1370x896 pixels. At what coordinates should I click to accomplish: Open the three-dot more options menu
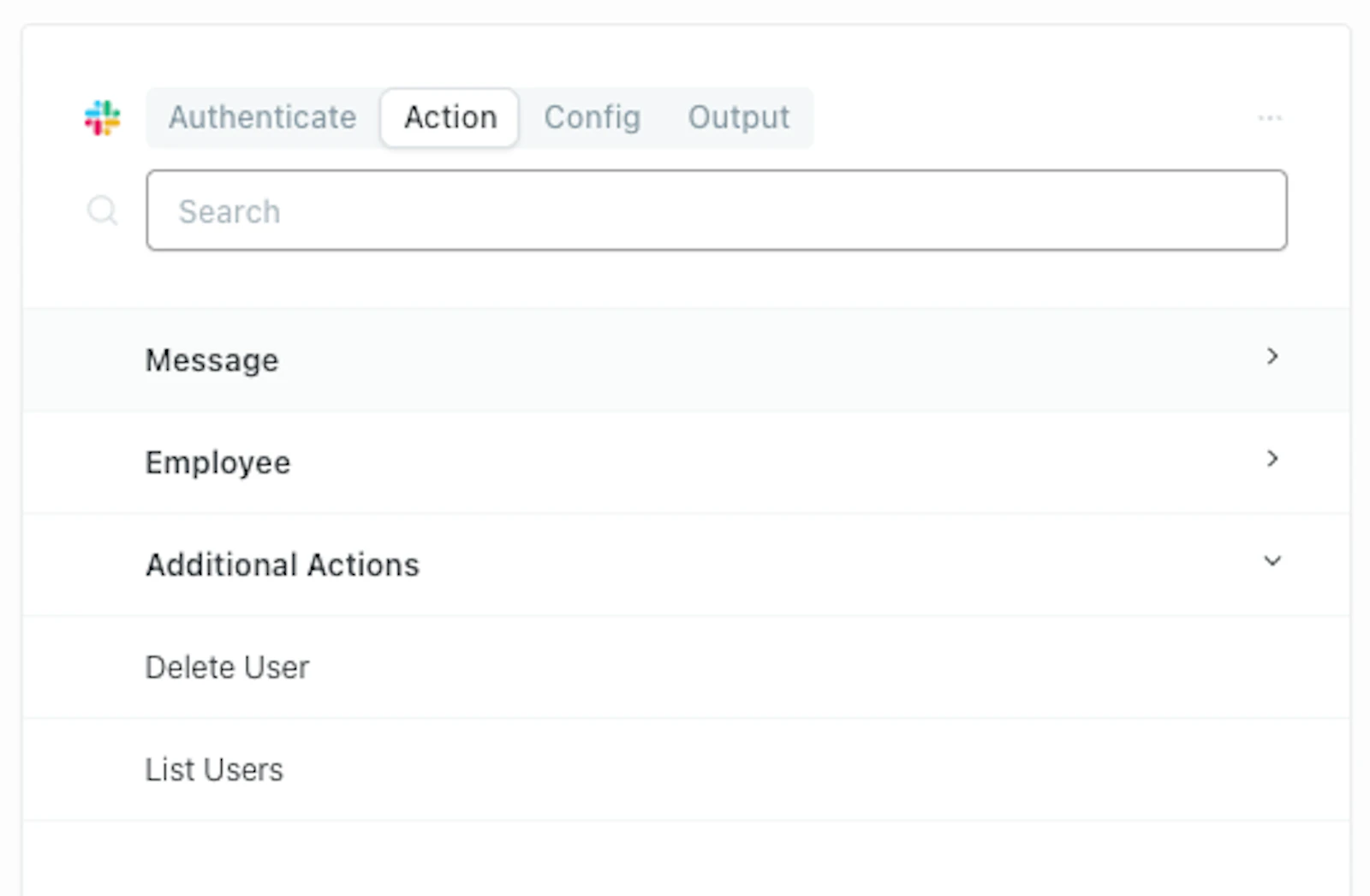pos(1270,117)
